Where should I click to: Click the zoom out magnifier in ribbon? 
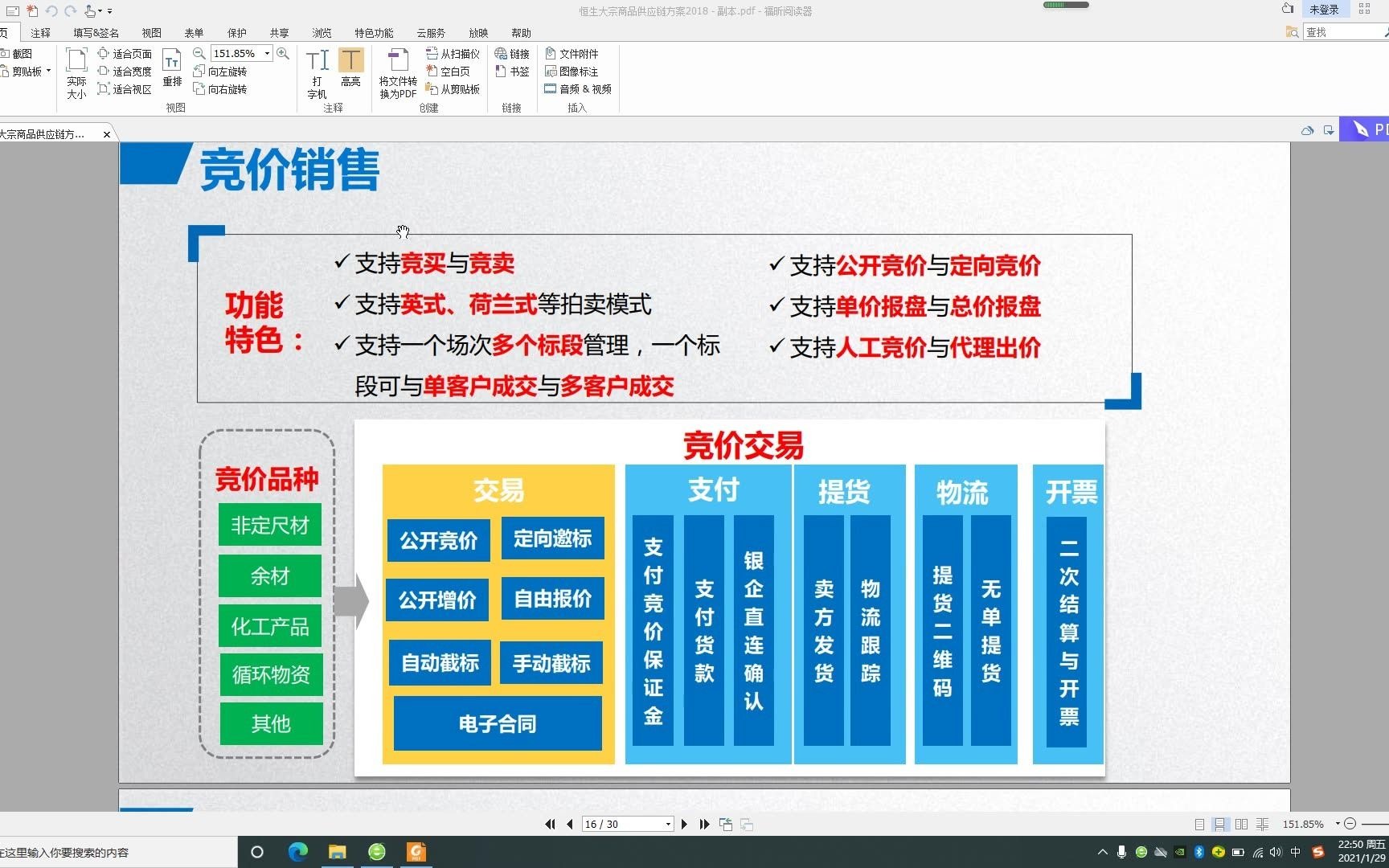[199, 54]
